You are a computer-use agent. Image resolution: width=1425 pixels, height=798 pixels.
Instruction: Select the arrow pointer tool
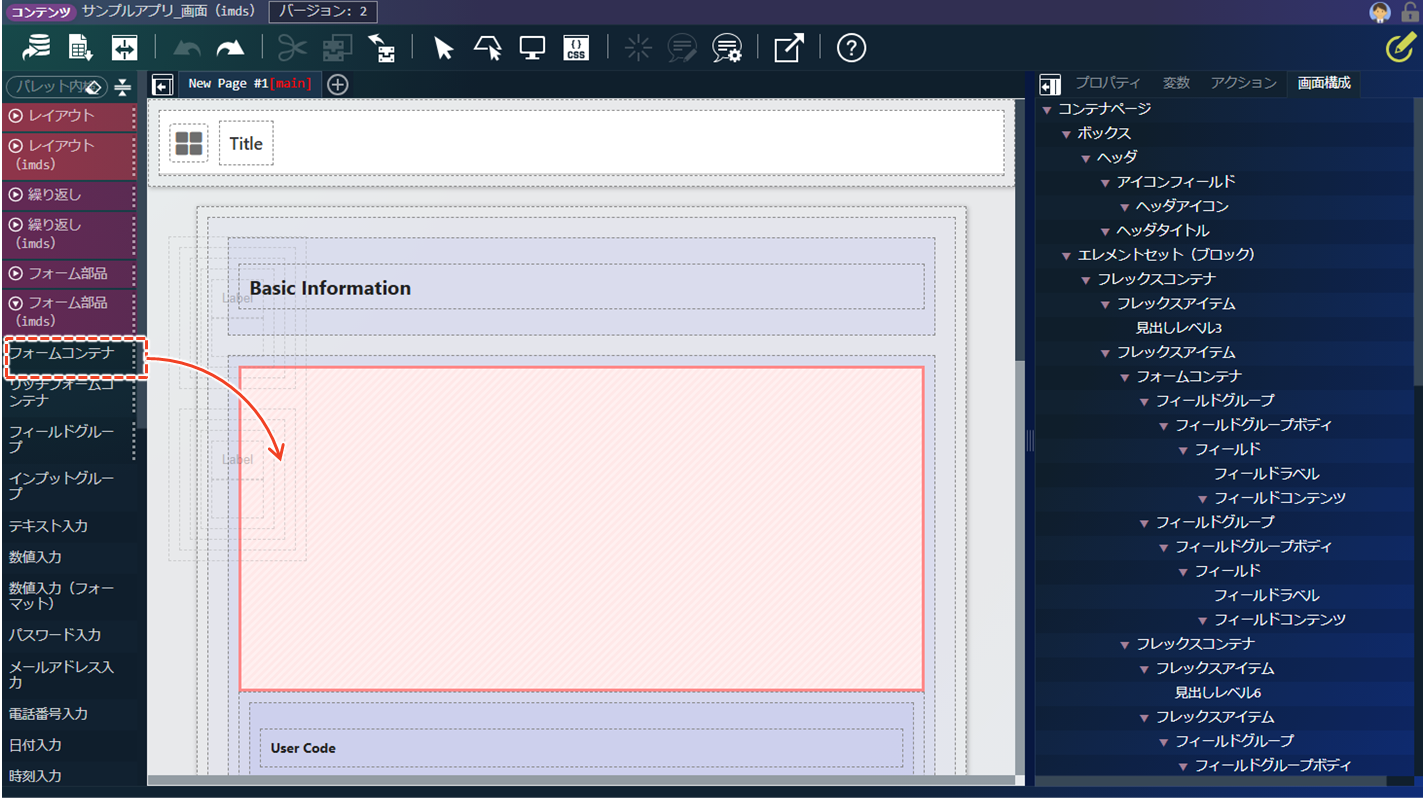pos(444,48)
